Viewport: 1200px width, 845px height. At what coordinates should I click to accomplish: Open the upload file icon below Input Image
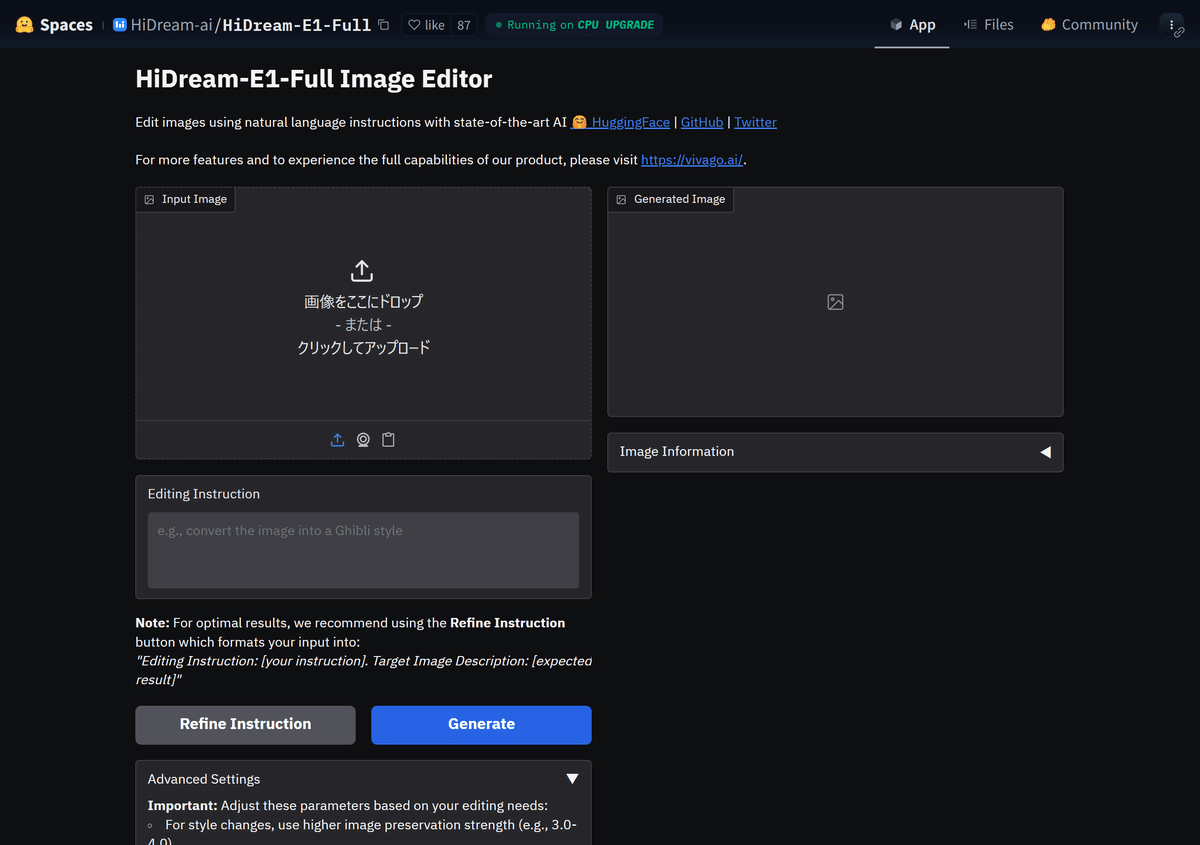click(337, 439)
